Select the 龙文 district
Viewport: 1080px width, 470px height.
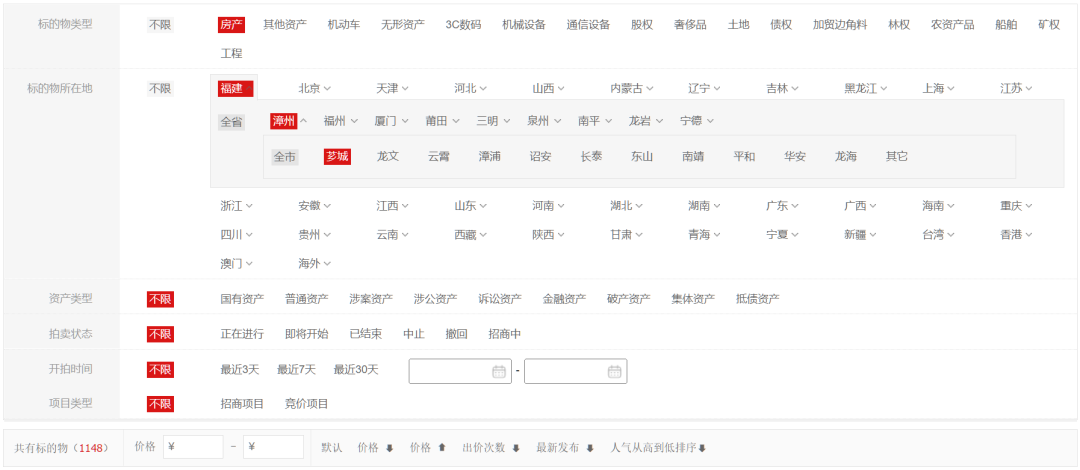coord(388,156)
